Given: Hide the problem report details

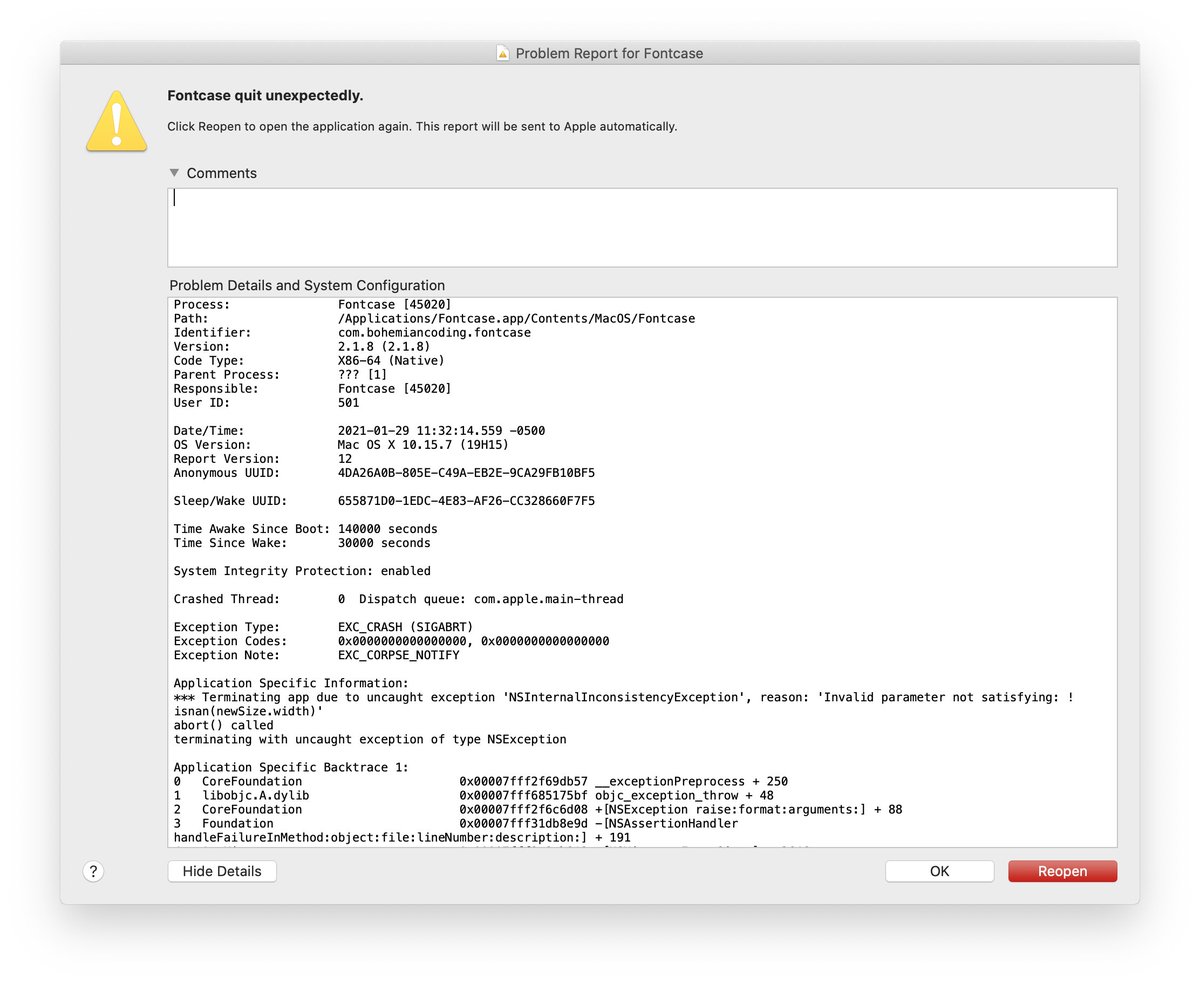Looking at the screenshot, I should (222, 871).
